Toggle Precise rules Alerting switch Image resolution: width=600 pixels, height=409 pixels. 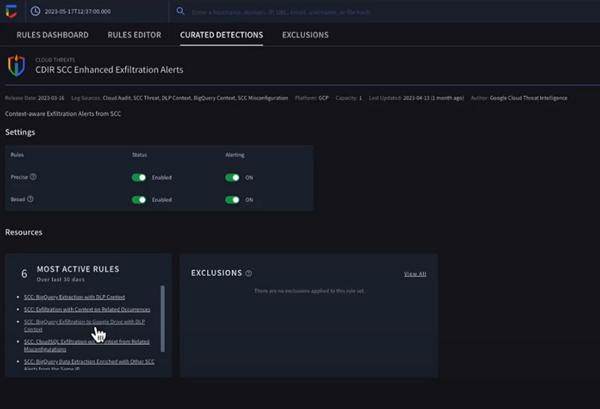click(232, 177)
